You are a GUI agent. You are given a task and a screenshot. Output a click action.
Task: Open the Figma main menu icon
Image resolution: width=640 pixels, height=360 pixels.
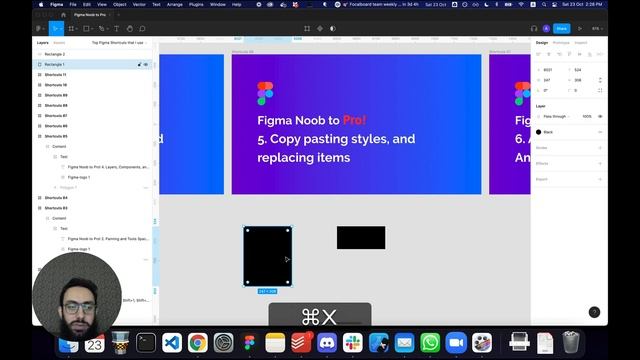(39, 29)
